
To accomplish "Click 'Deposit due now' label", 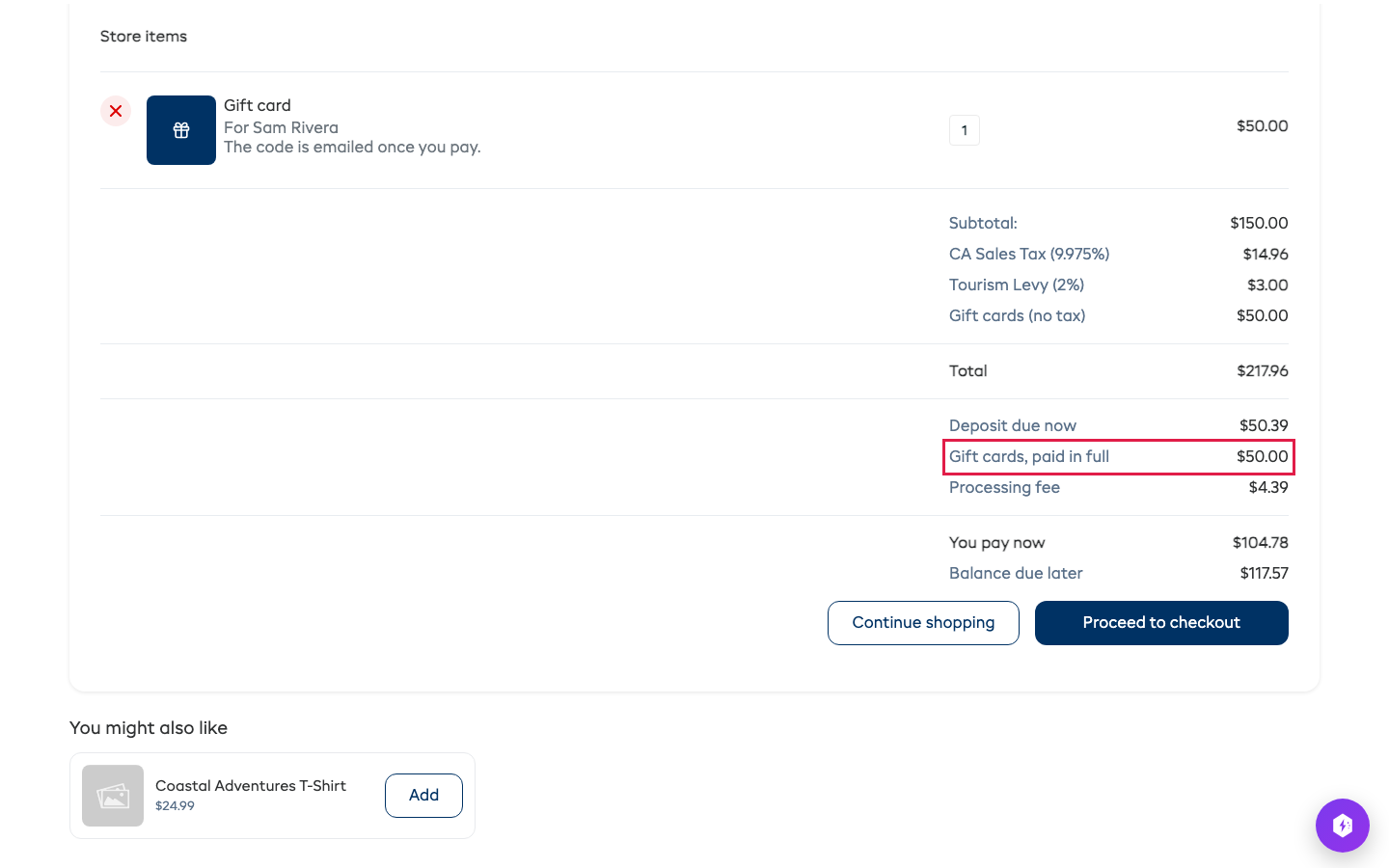I will [1013, 425].
